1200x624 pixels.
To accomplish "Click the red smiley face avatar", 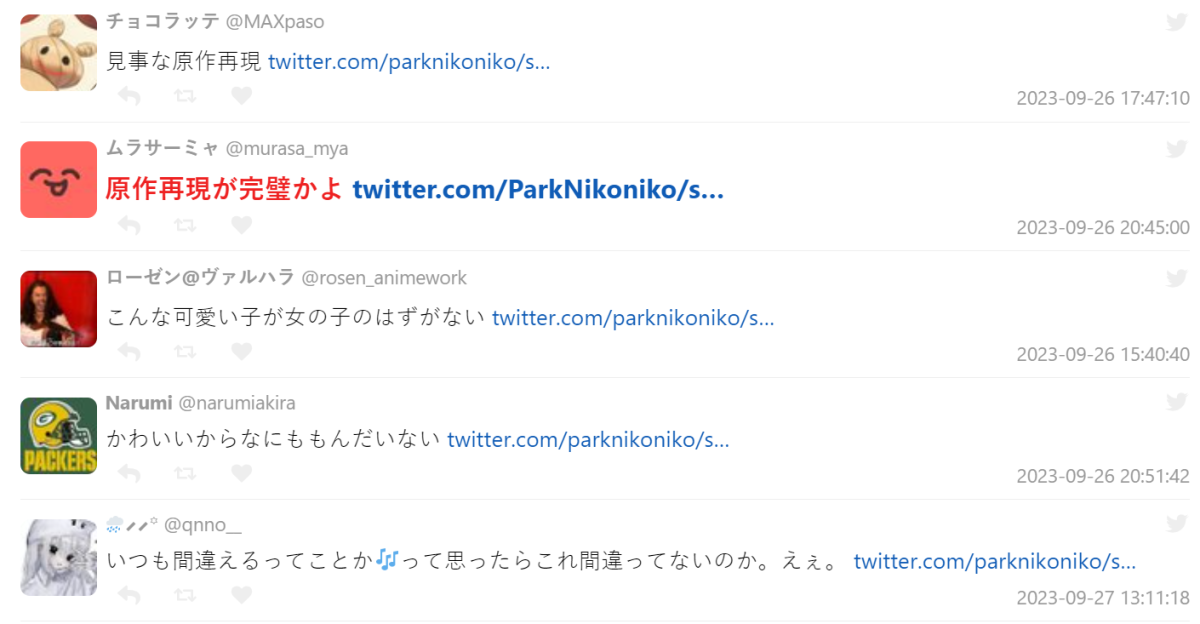I will tap(58, 180).
